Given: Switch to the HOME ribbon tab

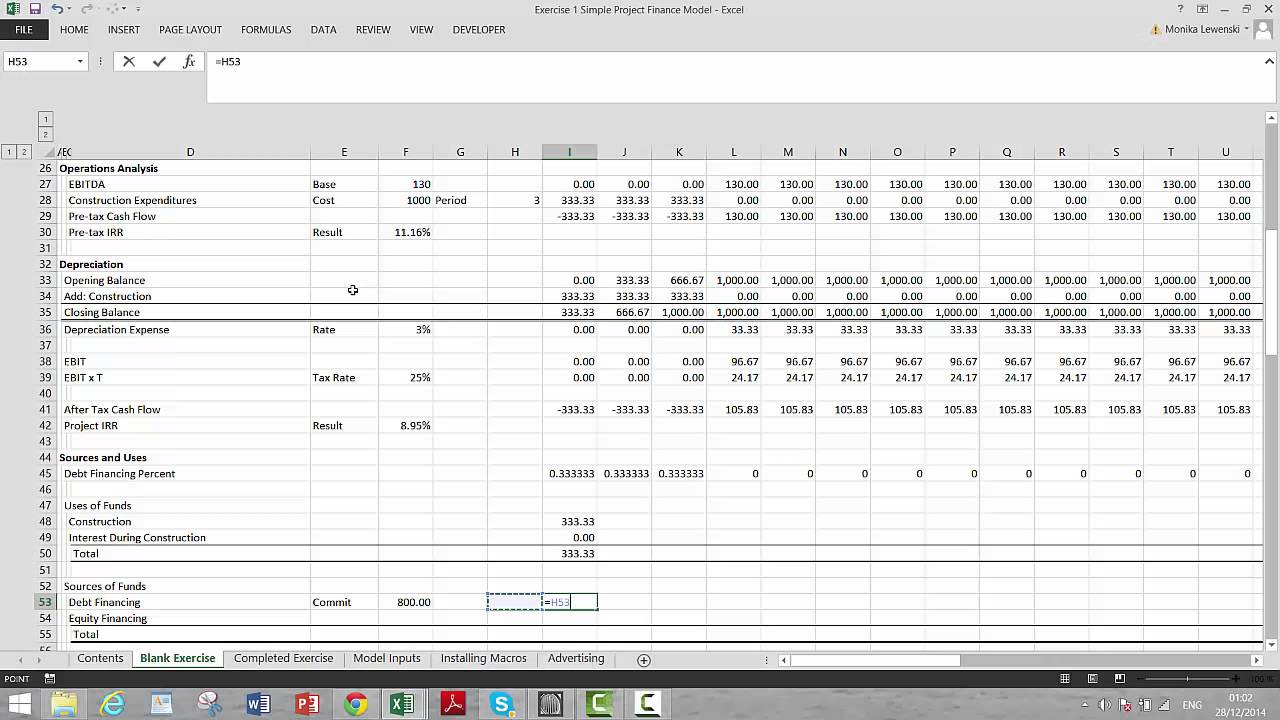Looking at the screenshot, I should click(74, 30).
